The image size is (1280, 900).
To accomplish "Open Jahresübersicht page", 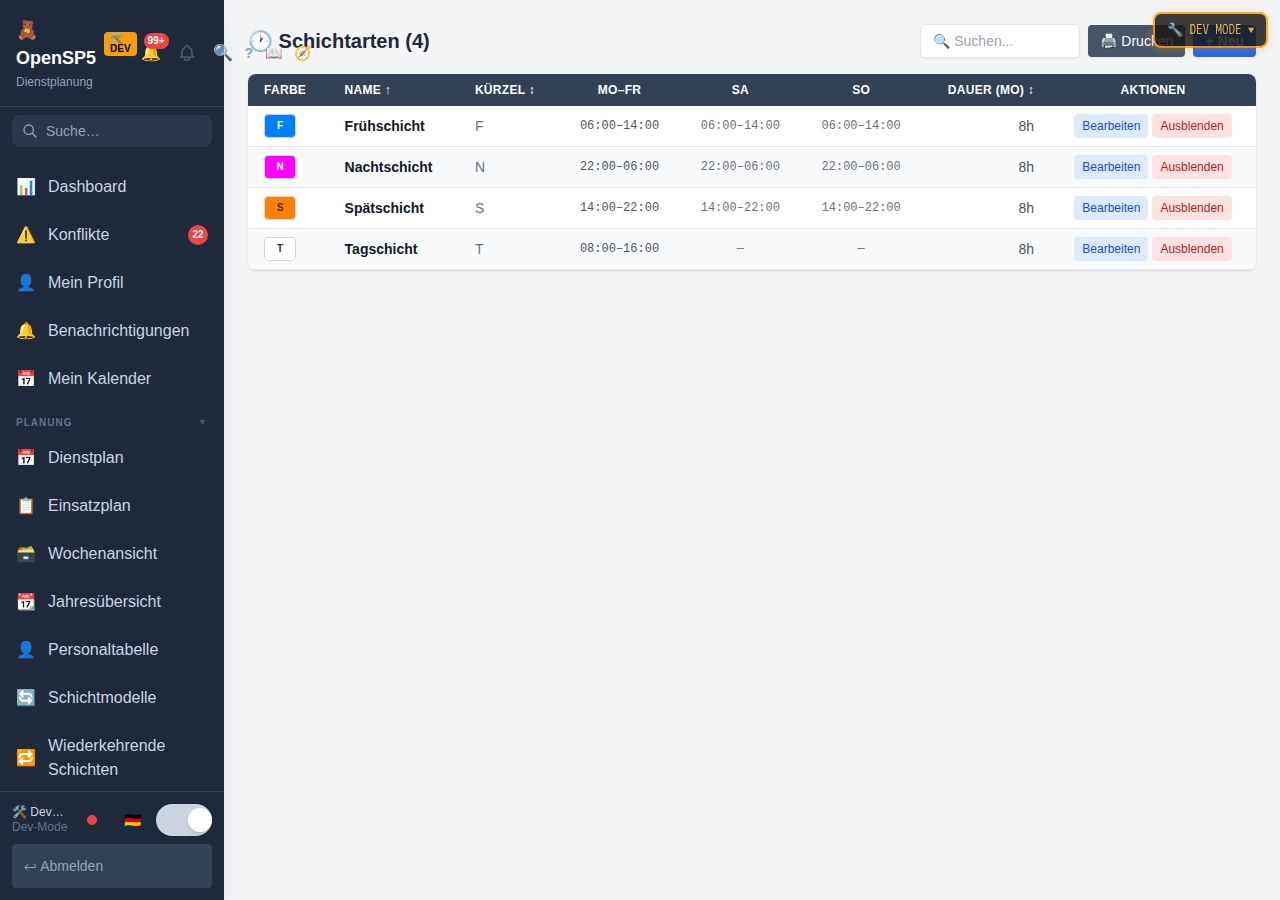I will pyautogui.click(x=112, y=601).
